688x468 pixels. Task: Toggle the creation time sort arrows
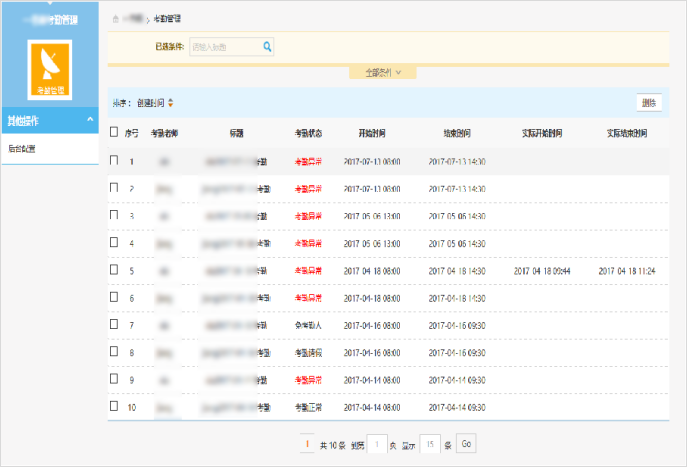point(171,102)
